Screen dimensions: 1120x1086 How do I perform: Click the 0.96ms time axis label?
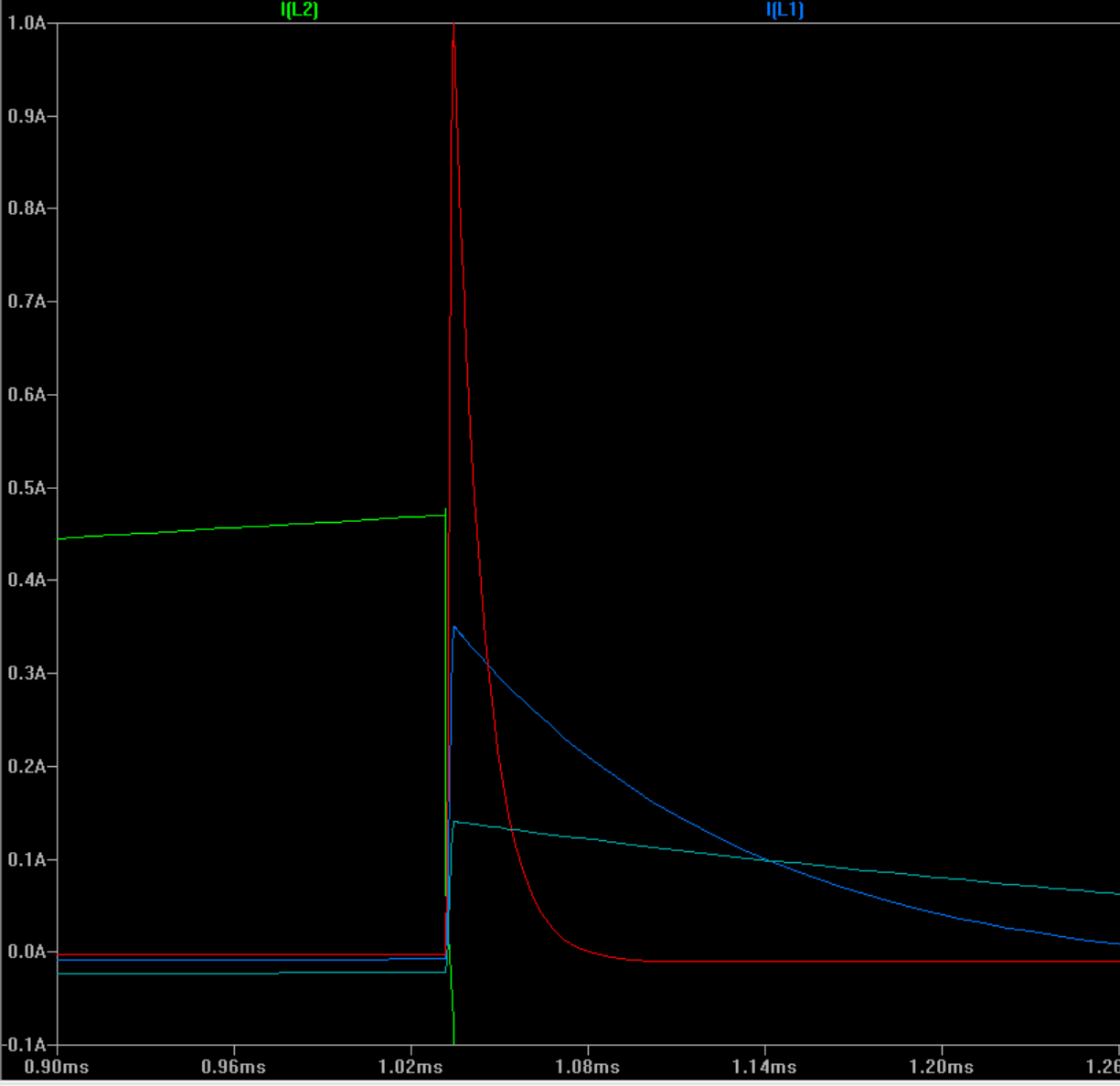click(x=235, y=1067)
